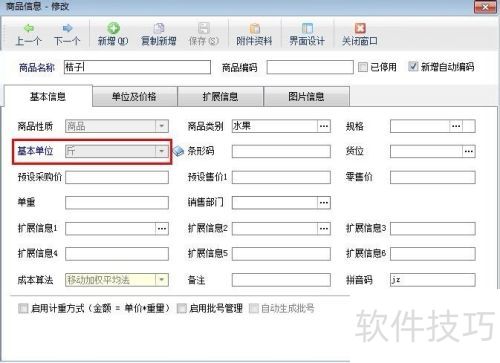The height and width of the screenshot is (363, 500).
Task: Open the 扩展信息1 ellipsis picker
Action: tap(162, 229)
